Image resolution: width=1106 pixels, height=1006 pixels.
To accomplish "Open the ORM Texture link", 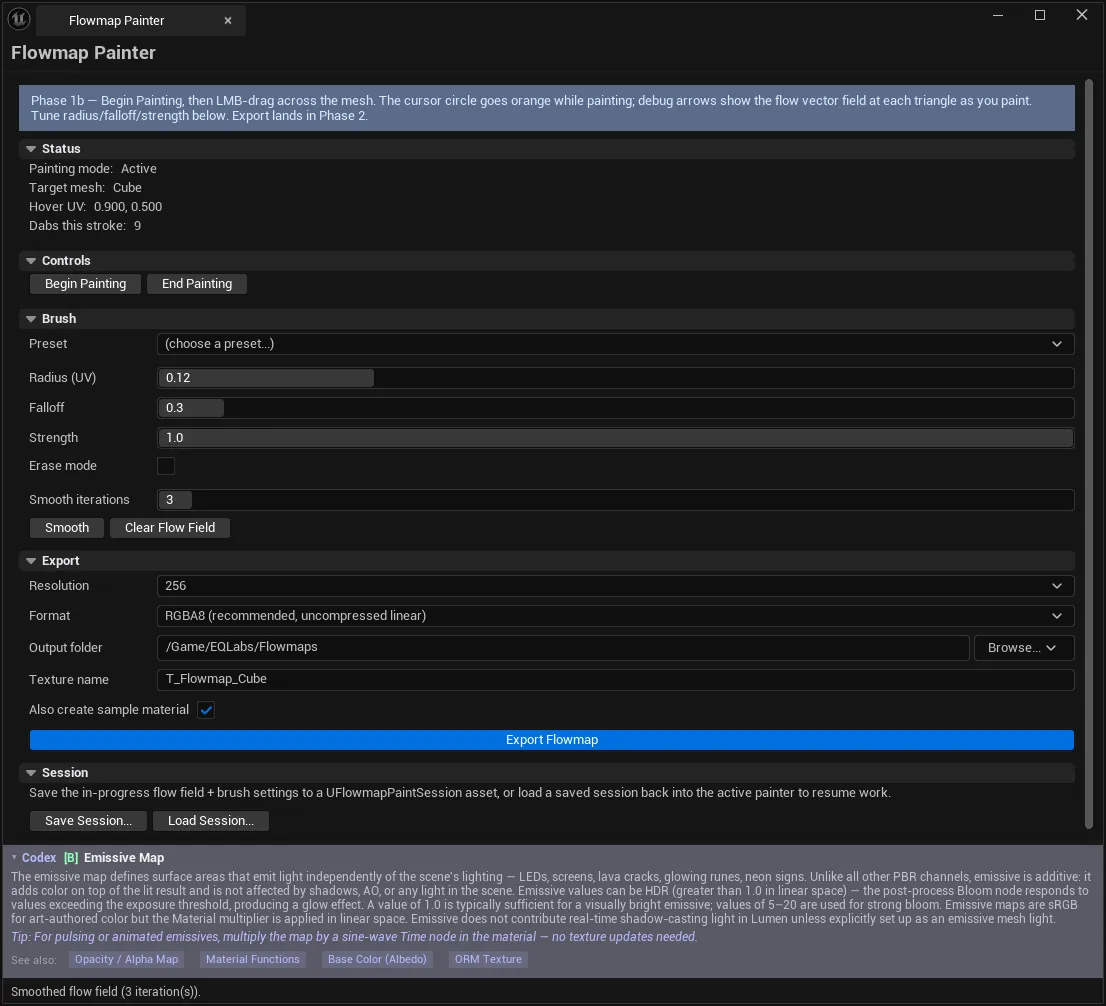I will pyautogui.click(x=488, y=959).
